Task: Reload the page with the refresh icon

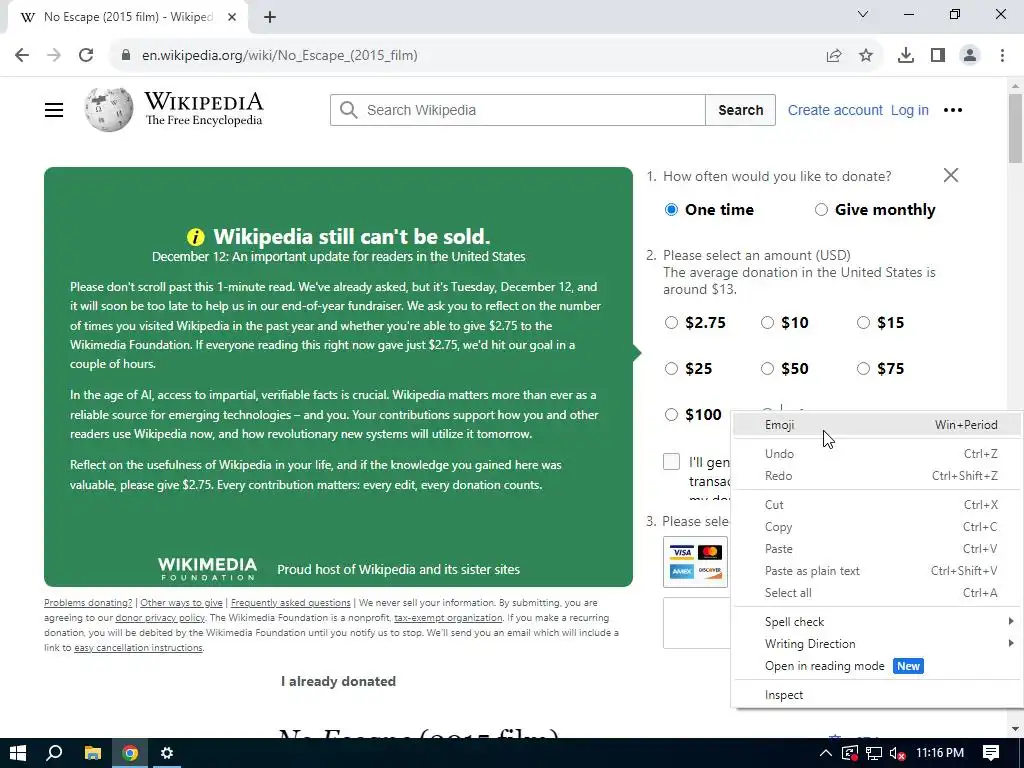Action: (x=86, y=55)
